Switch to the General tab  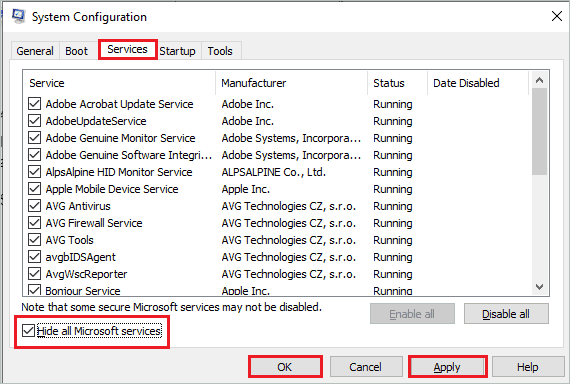[x=35, y=51]
